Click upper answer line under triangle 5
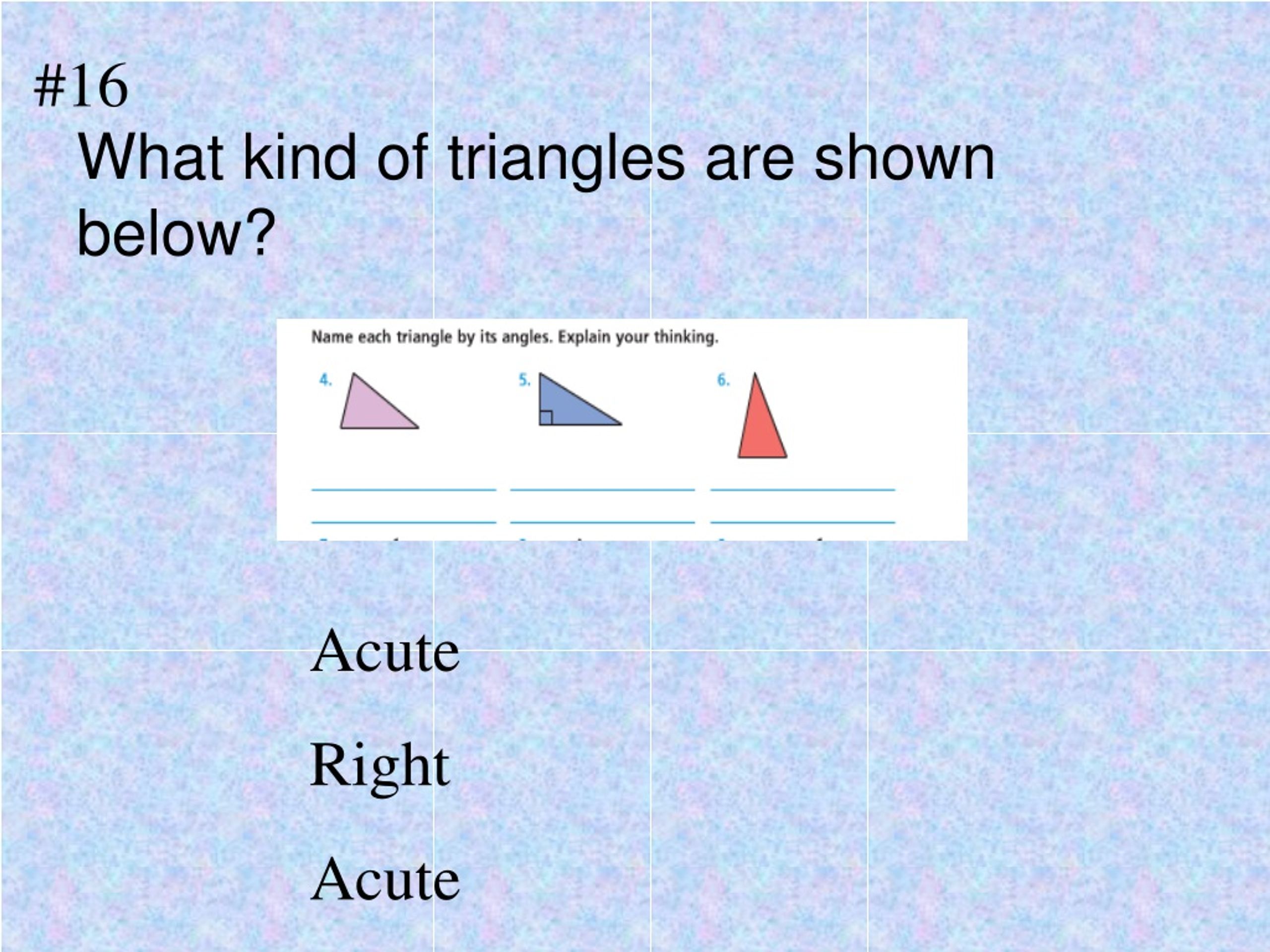The width and height of the screenshot is (1270, 952). coord(602,490)
